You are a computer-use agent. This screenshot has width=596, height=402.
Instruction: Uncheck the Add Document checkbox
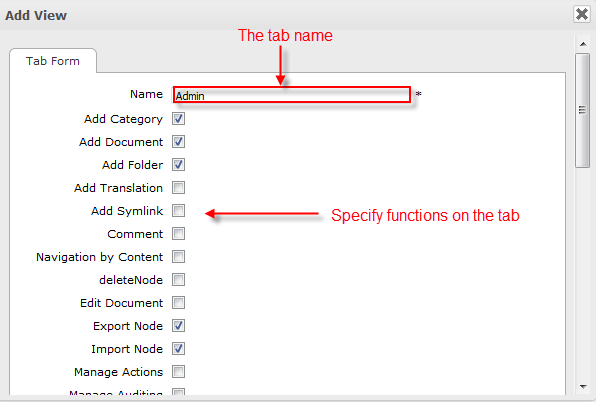[178, 142]
